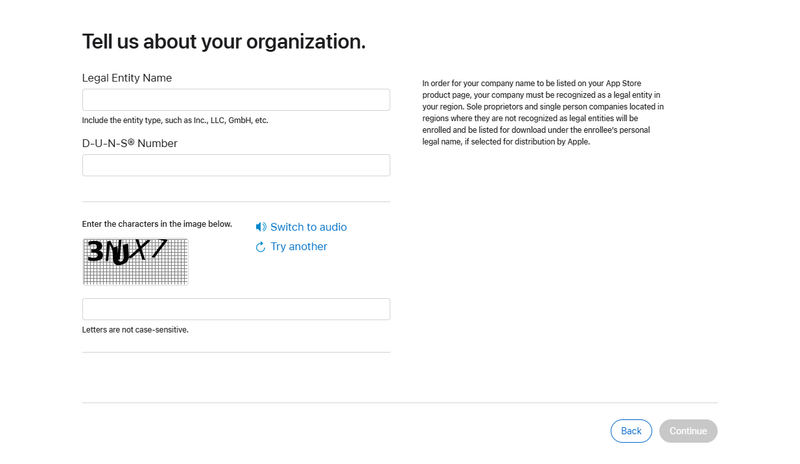Screen dimensions: 800x464
Task: Click into the D-U-N-S Number field
Action: click(x=236, y=165)
